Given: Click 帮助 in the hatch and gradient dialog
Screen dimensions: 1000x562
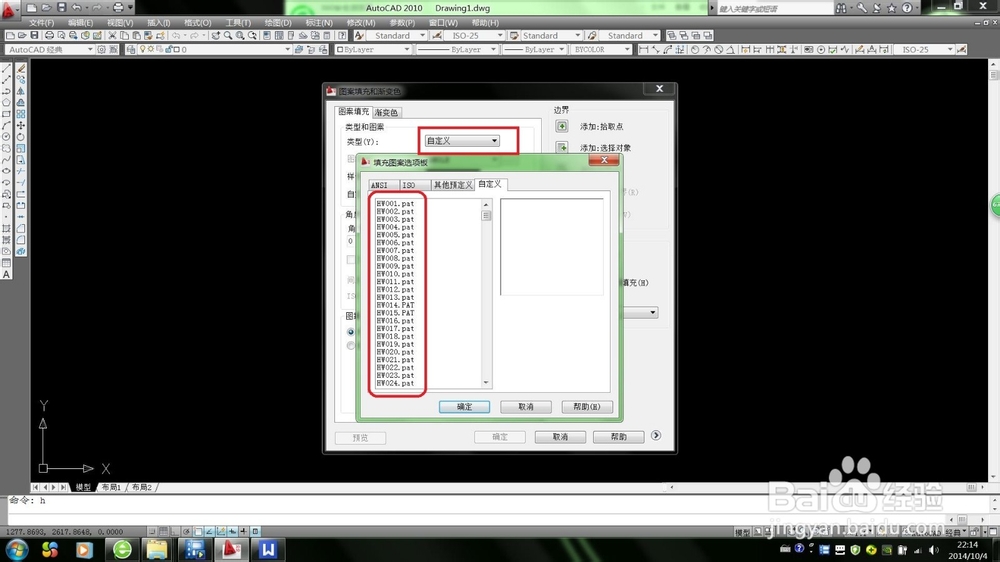Looking at the screenshot, I should pos(618,437).
